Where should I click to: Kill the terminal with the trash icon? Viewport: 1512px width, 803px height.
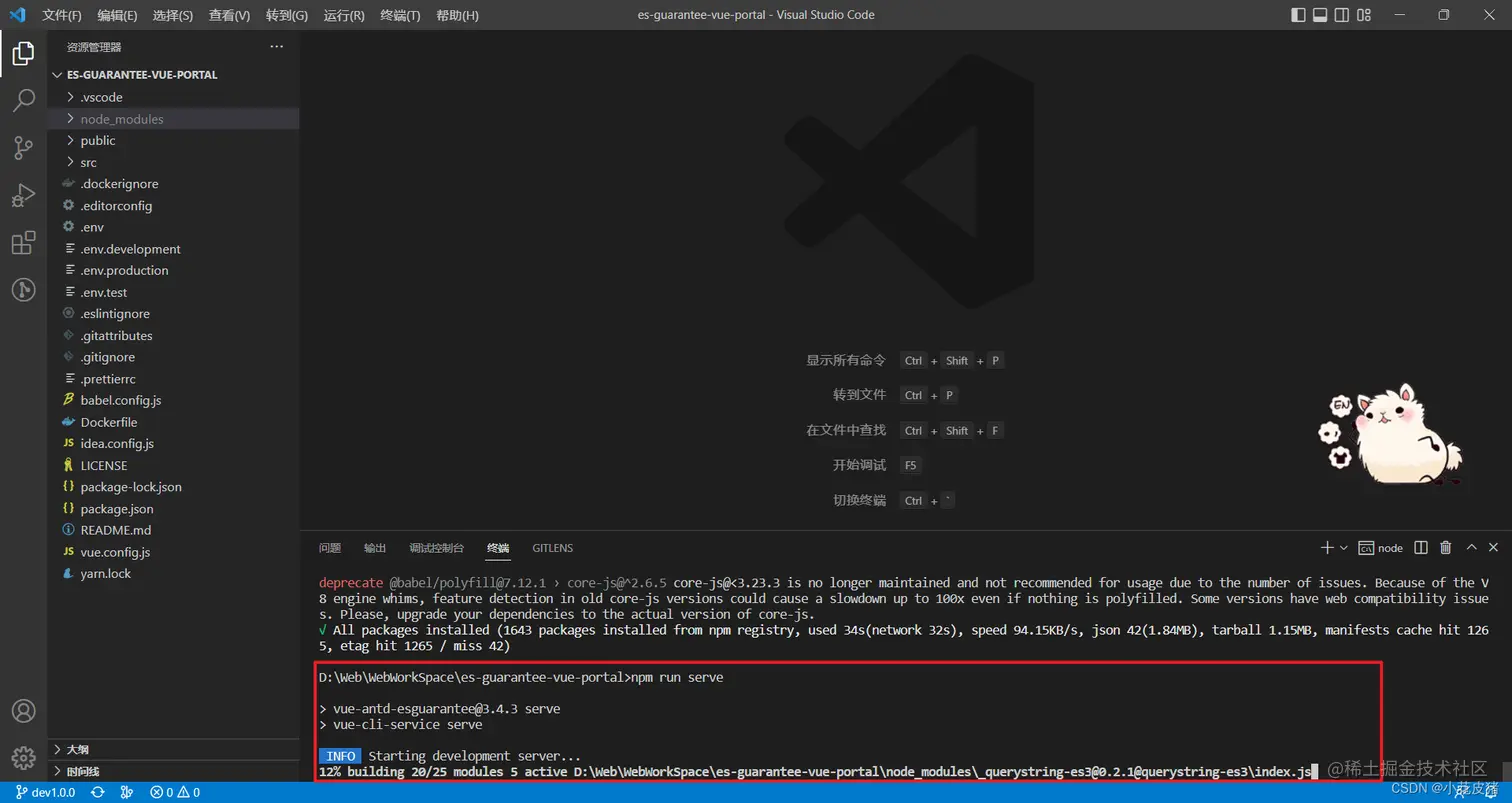[1445, 548]
